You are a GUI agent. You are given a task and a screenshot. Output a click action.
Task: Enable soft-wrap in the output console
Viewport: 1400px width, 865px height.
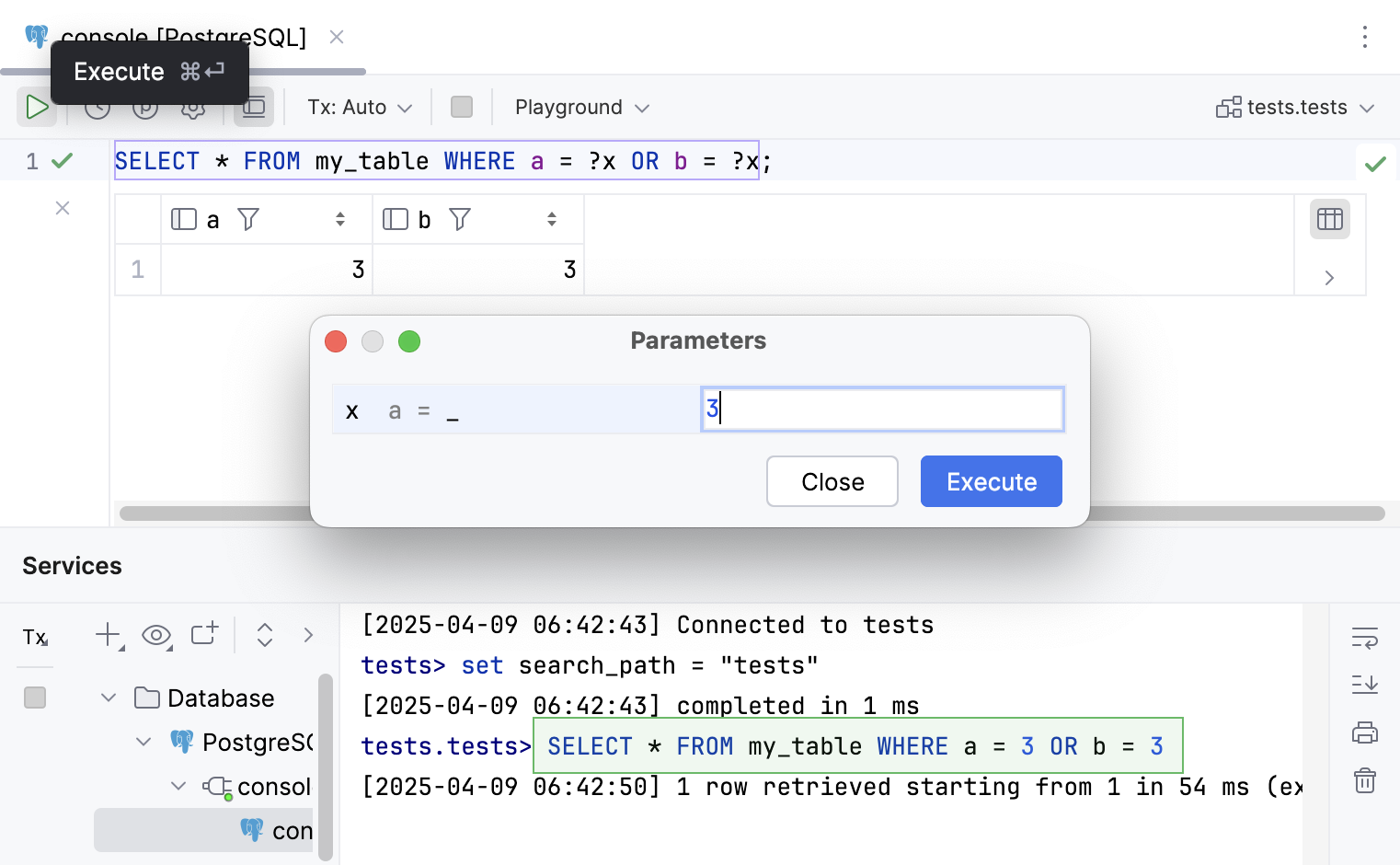tap(1365, 638)
